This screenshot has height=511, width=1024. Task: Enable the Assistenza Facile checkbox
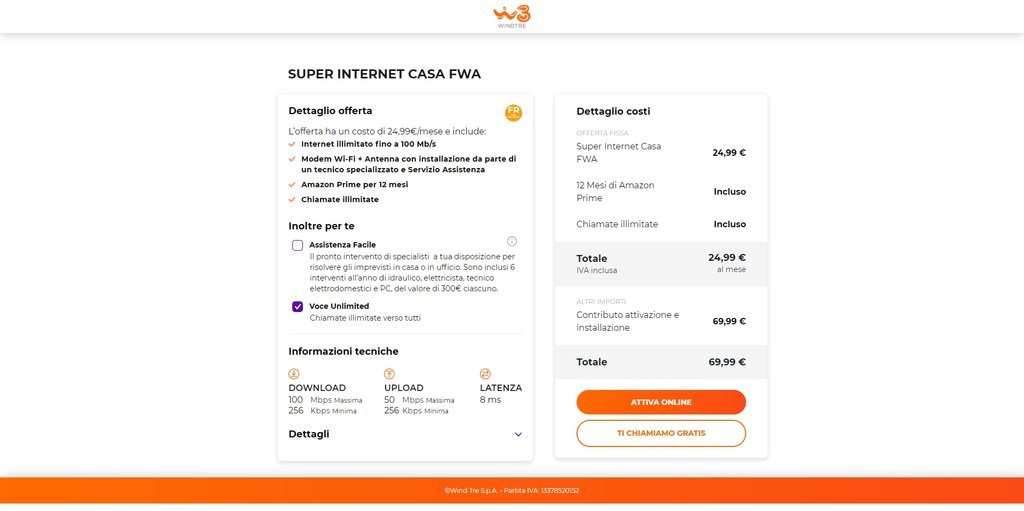pyautogui.click(x=298, y=245)
